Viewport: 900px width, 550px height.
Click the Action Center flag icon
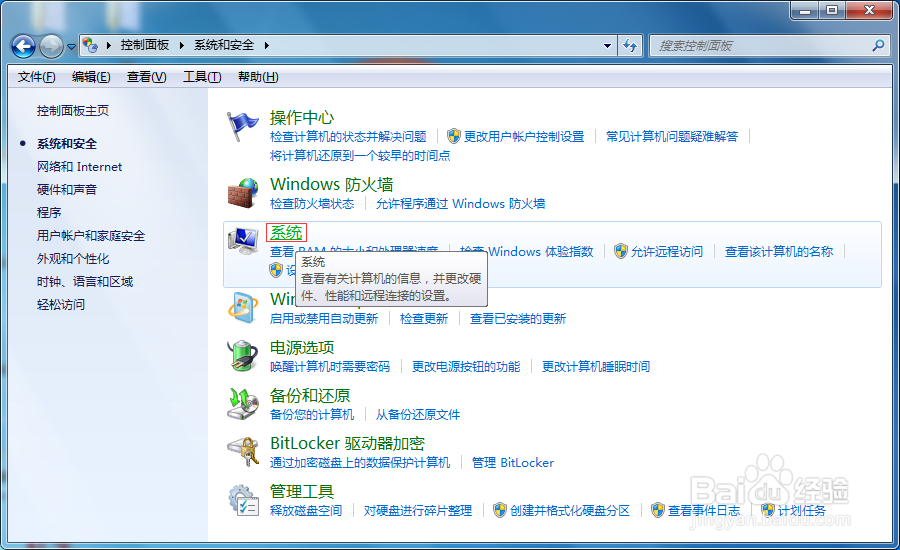242,126
